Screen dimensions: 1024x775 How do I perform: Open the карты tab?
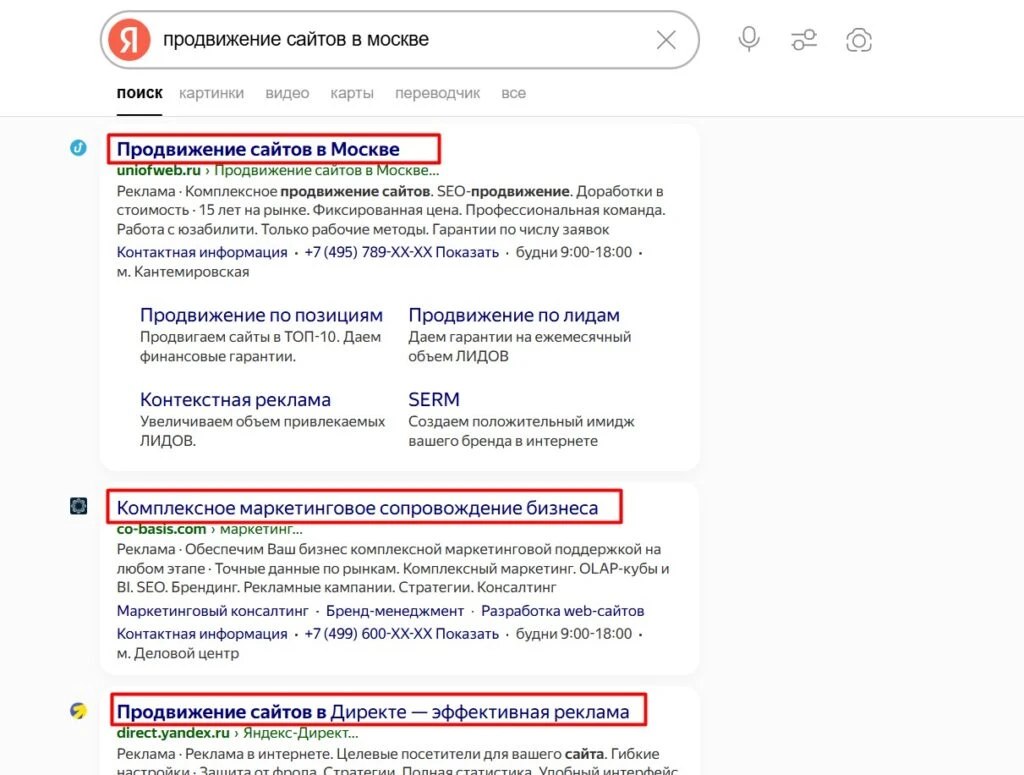pyautogui.click(x=352, y=93)
